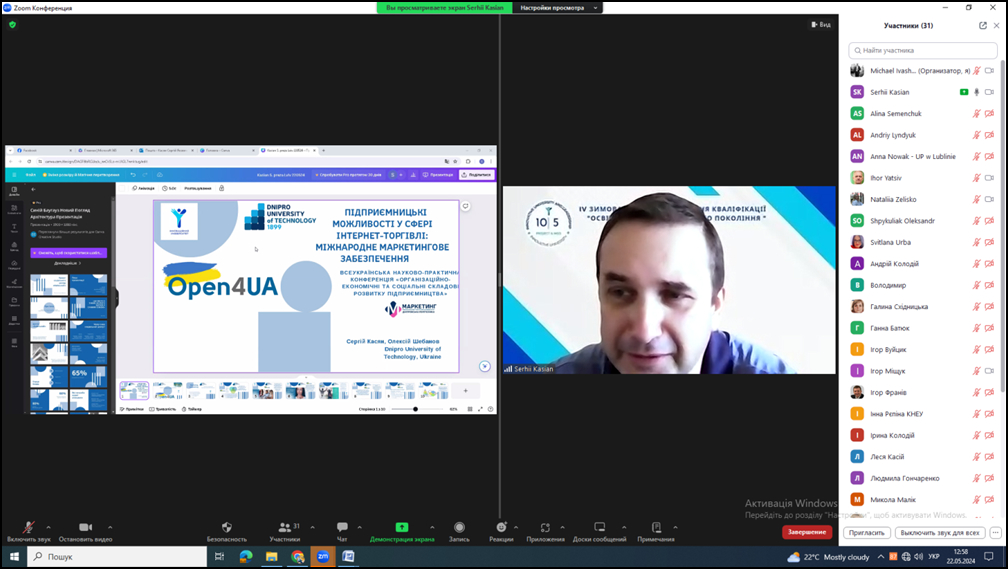Open Приложения (Apps) in the toolbar
This screenshot has height=569, width=1008.
[545, 527]
